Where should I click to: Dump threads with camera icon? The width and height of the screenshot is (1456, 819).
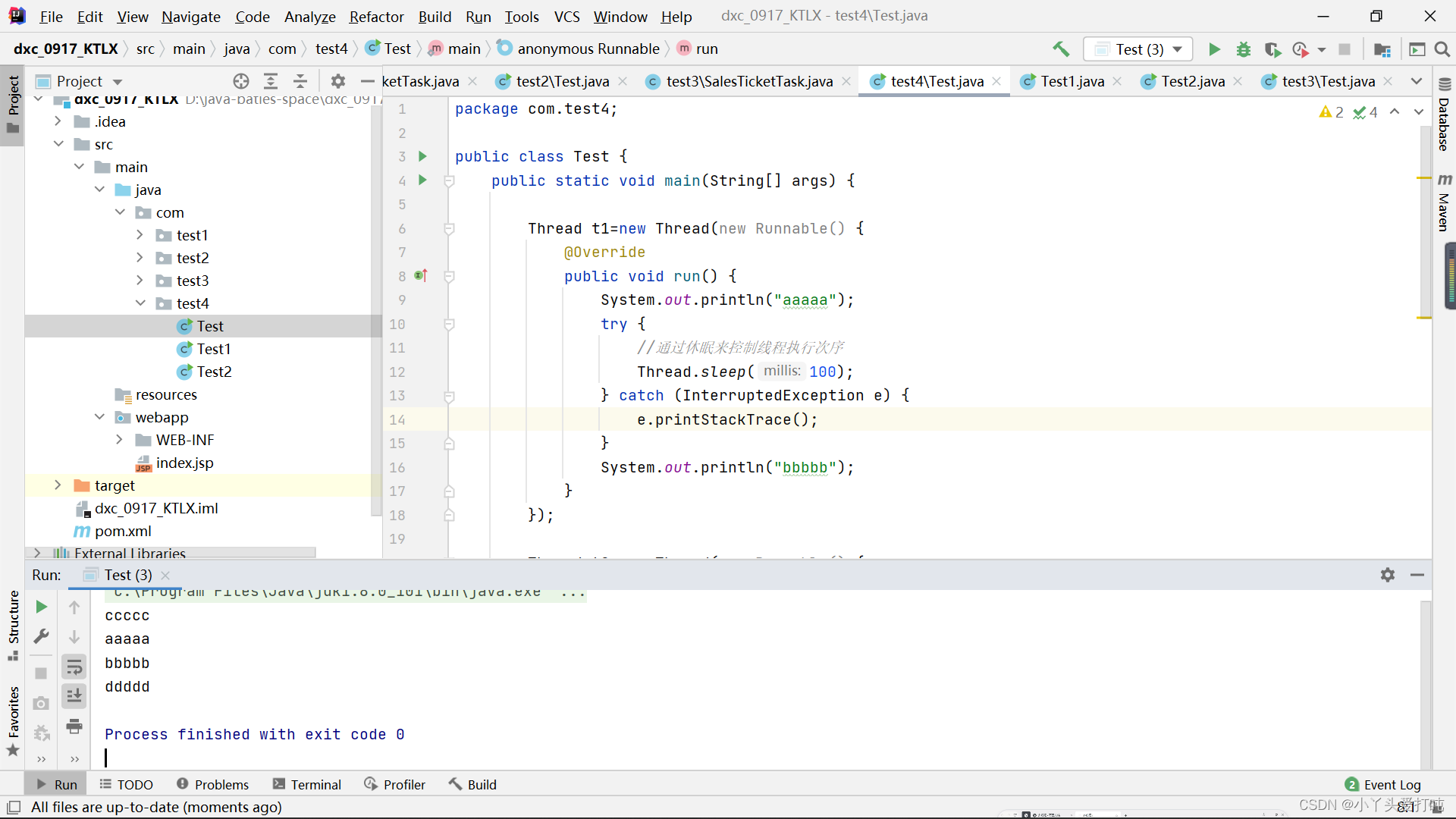click(42, 703)
